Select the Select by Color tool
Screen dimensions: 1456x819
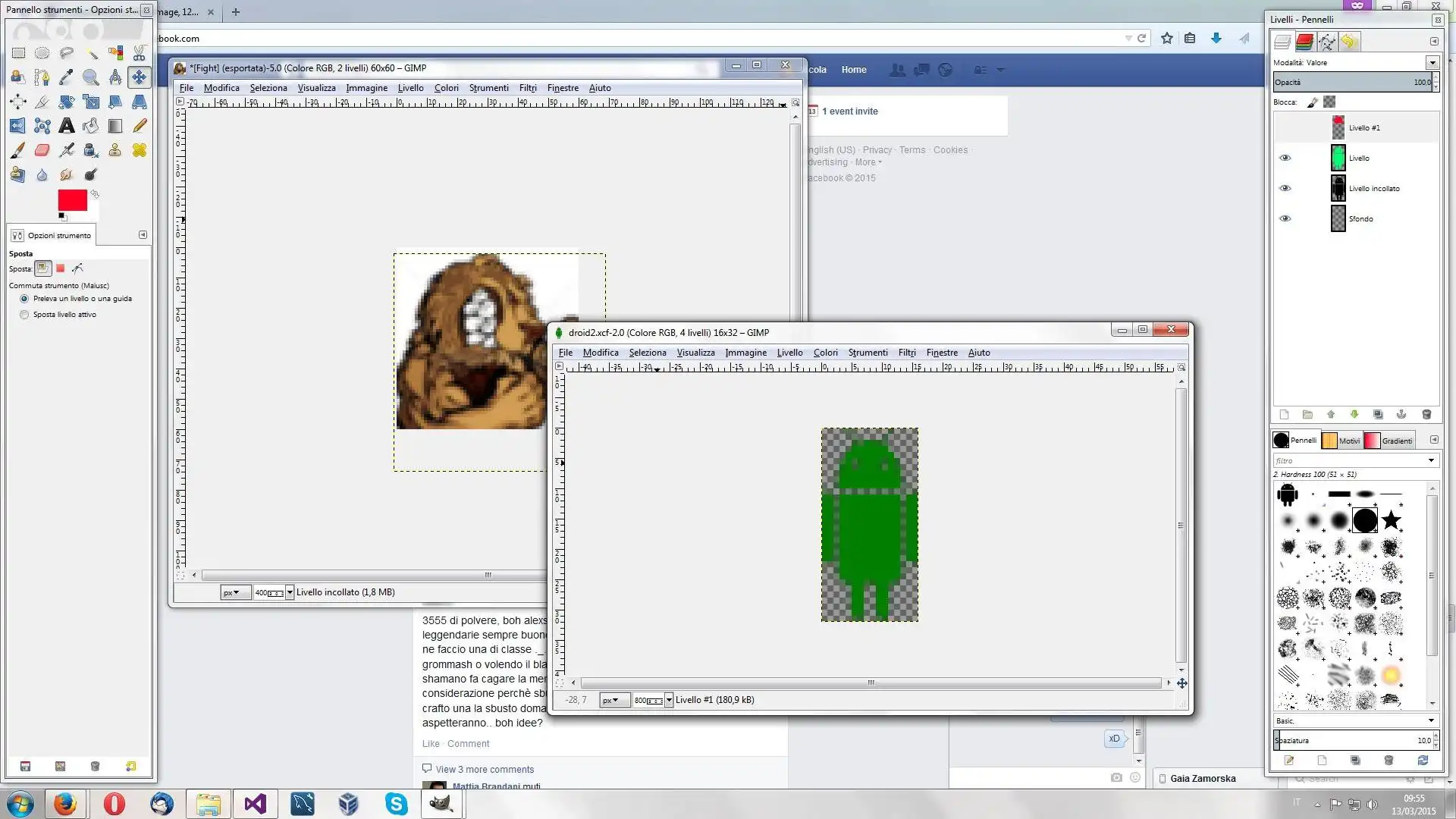coord(115,53)
